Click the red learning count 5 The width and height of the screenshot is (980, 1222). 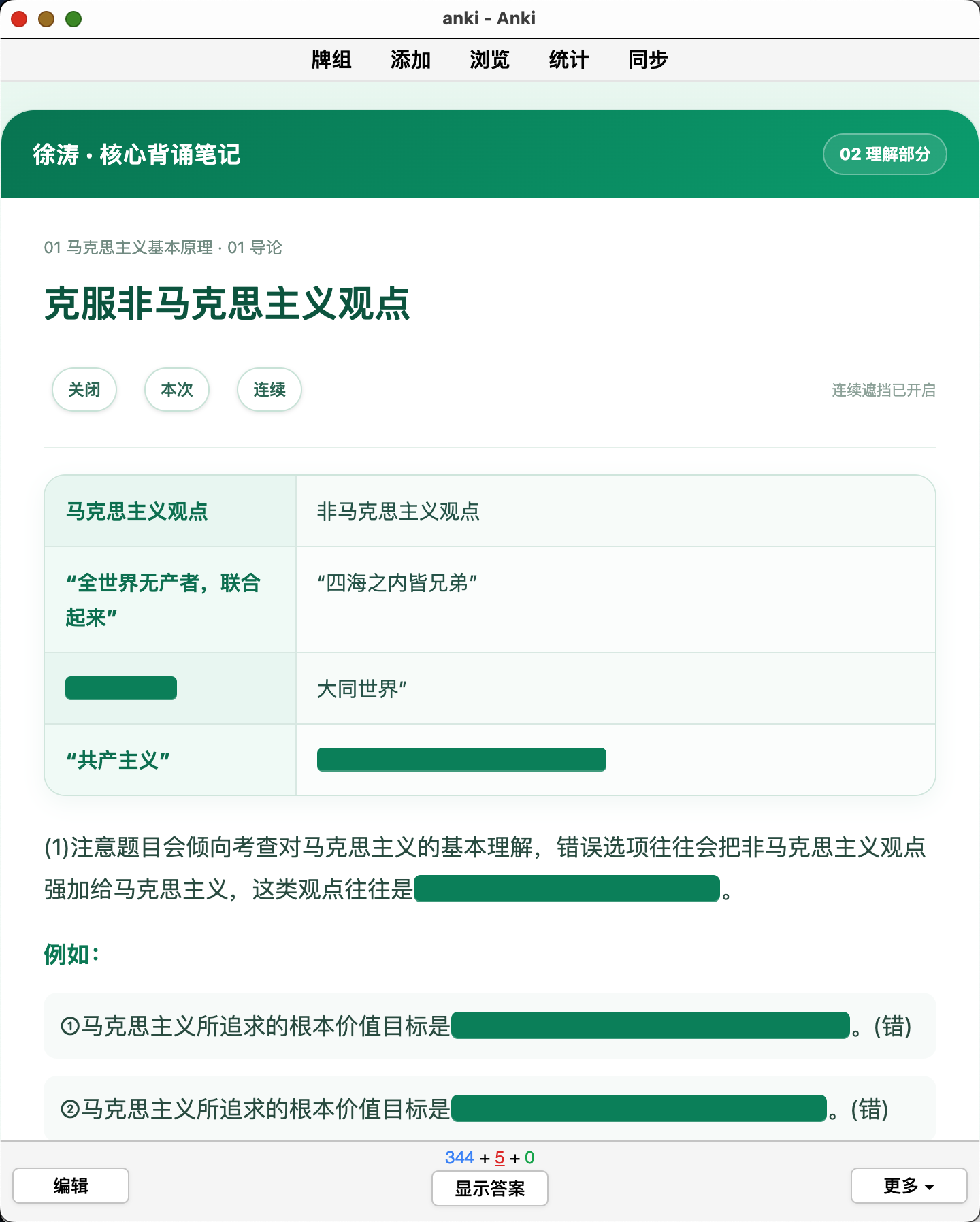click(500, 1157)
